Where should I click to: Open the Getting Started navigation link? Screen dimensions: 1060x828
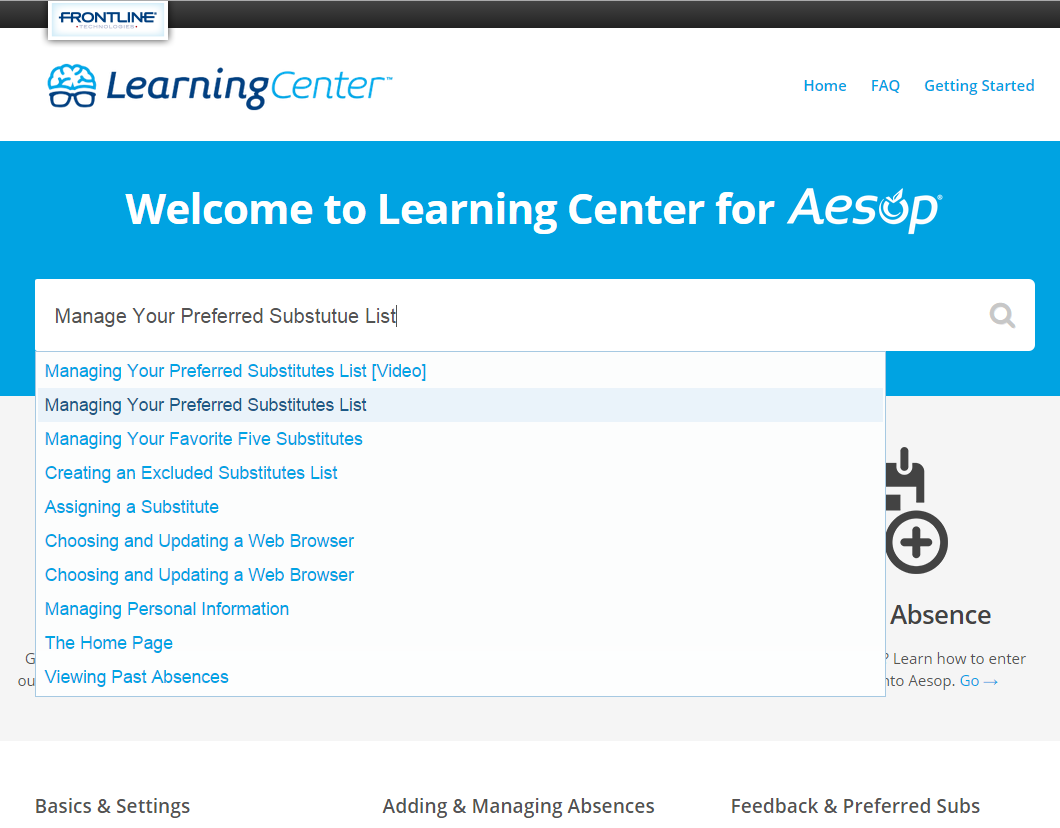tap(979, 86)
